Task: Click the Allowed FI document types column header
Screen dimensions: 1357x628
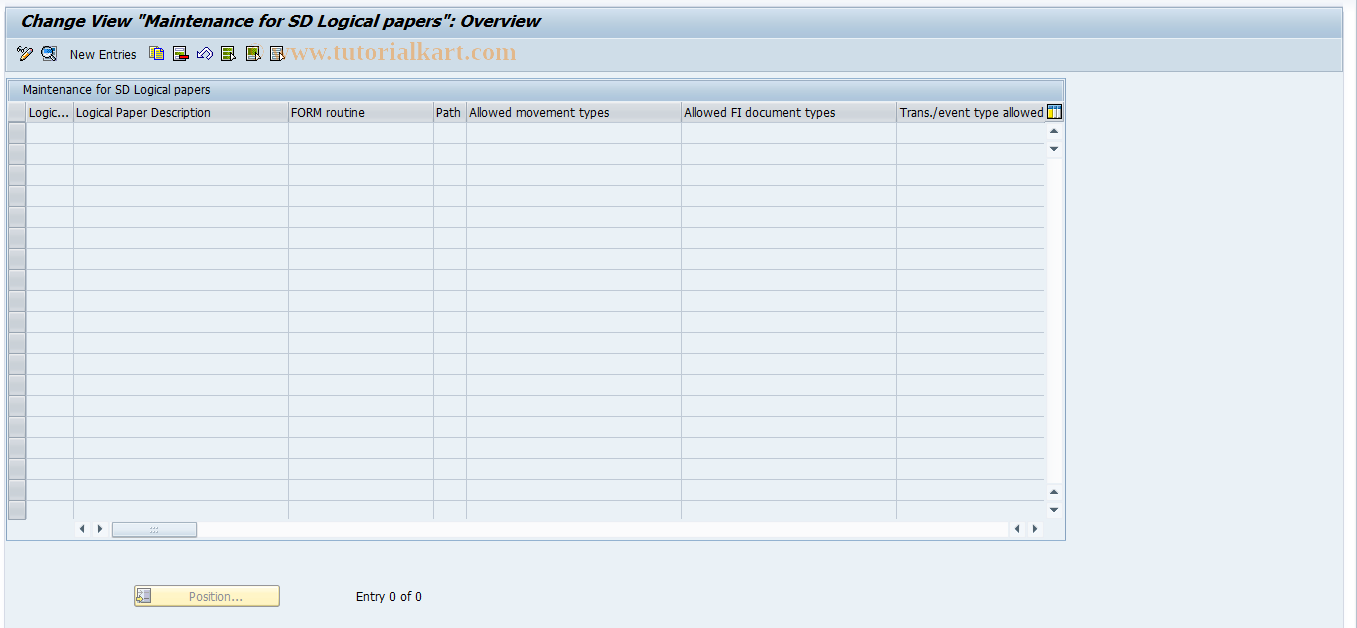Action: click(789, 112)
